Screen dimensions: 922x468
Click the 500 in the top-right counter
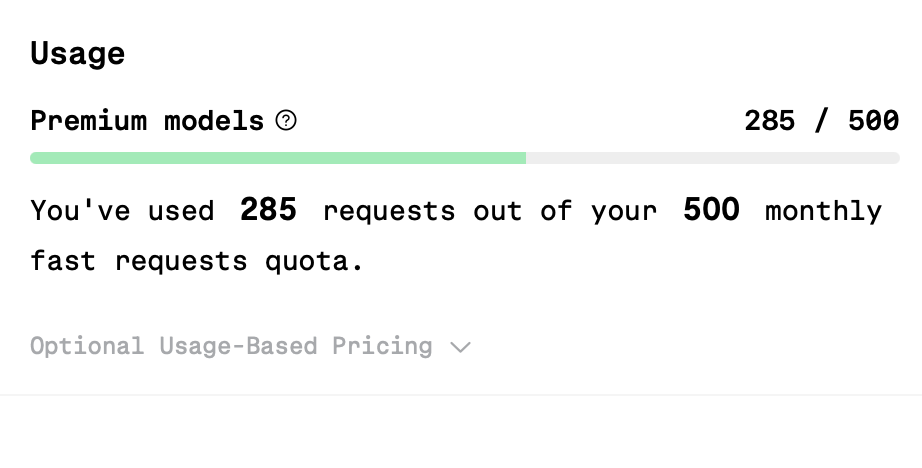point(873,121)
